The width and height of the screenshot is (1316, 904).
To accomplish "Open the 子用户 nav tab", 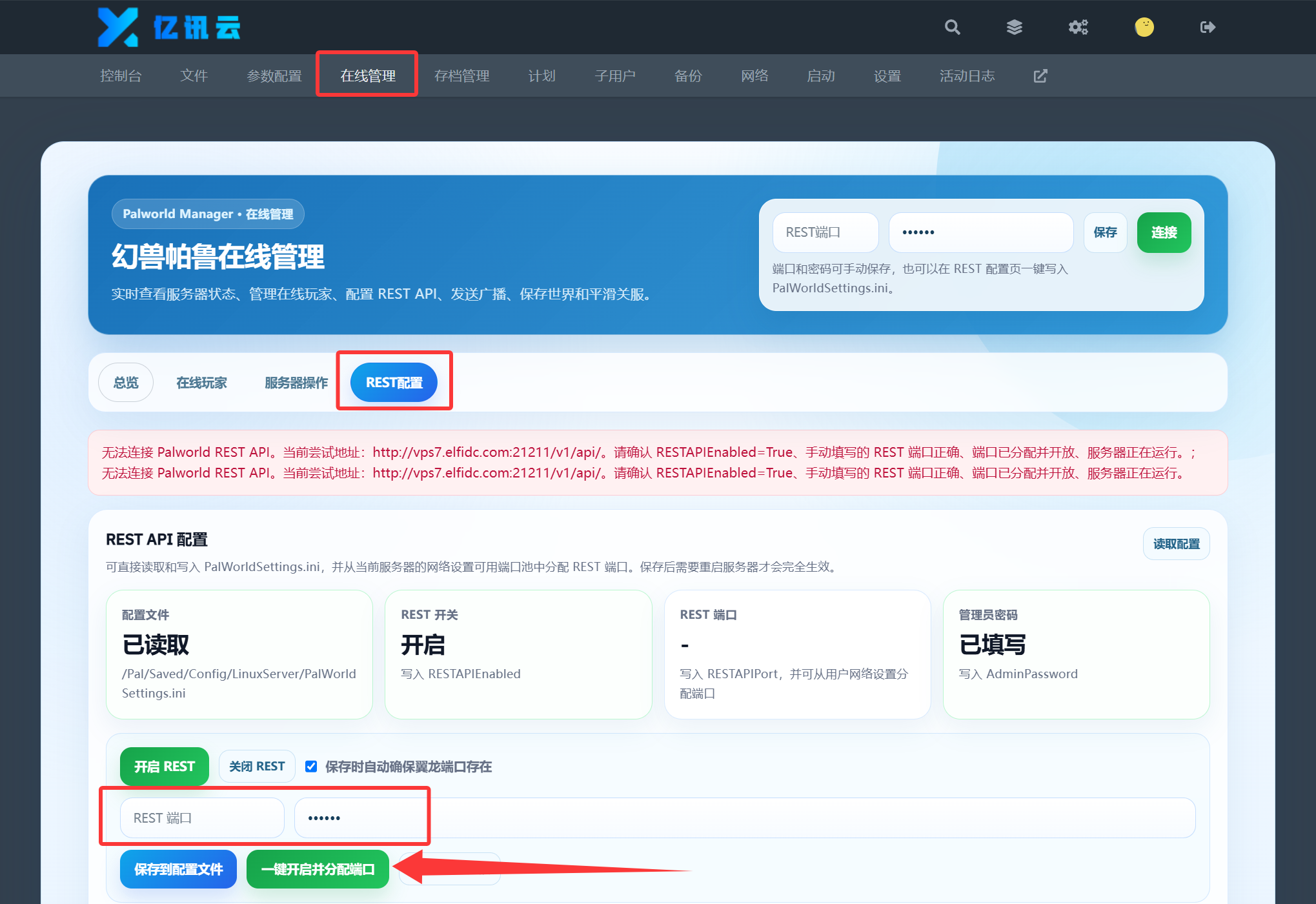I will point(615,76).
